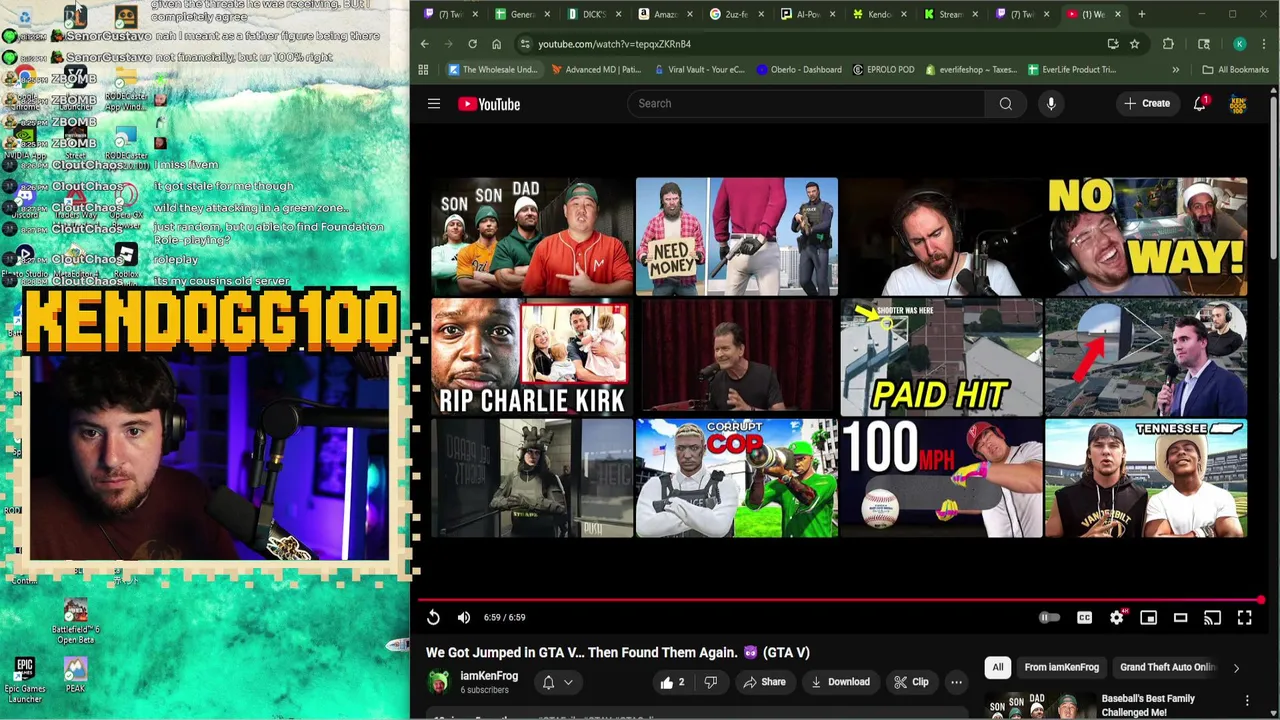Screen dimensions: 1280x720
Task: Open the subscription notification bell dropdown
Action: pyautogui.click(x=557, y=682)
